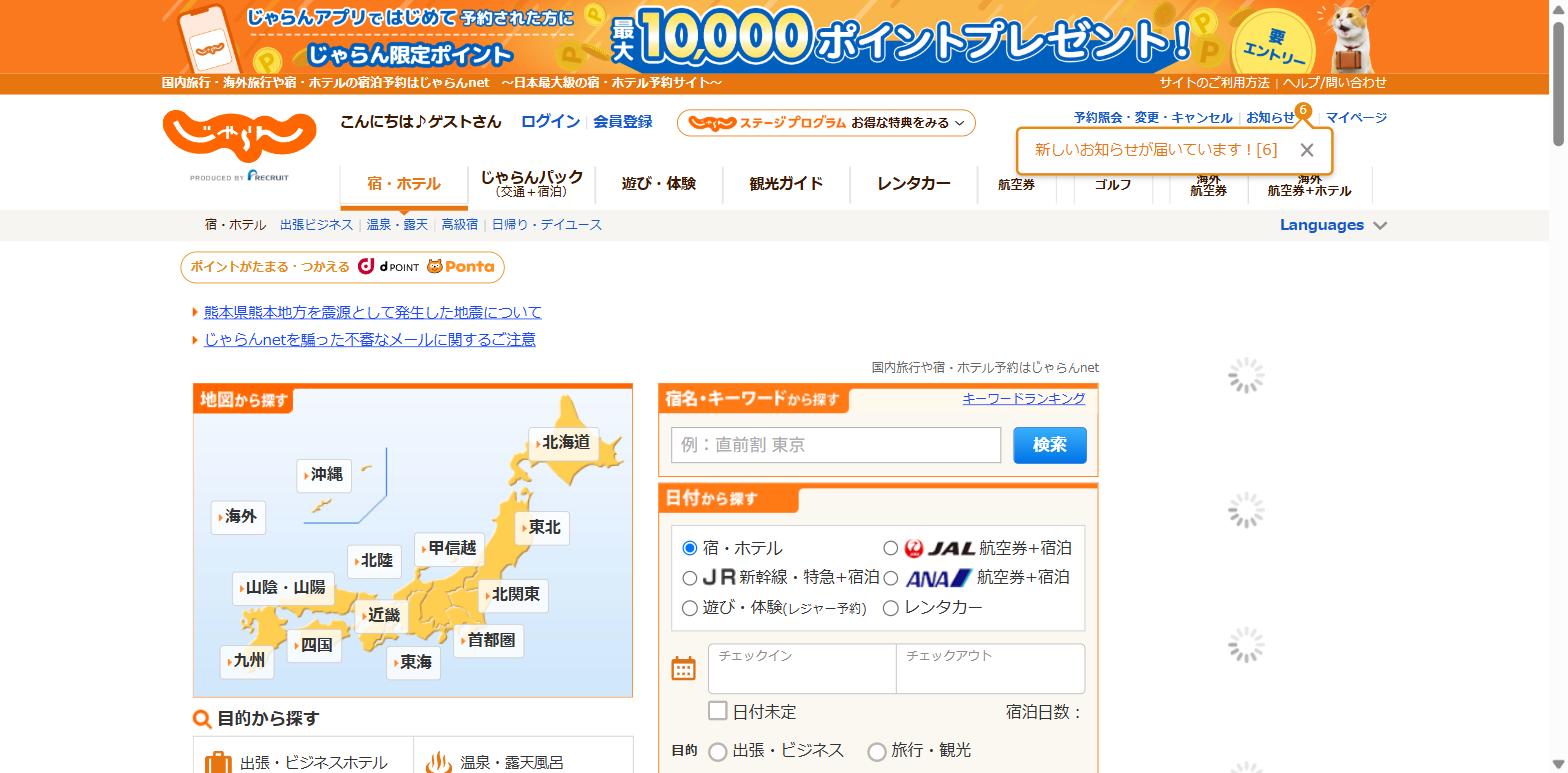Choose 旅行・観光 purpose radio
This screenshot has width=1568, height=773.
coord(876,751)
